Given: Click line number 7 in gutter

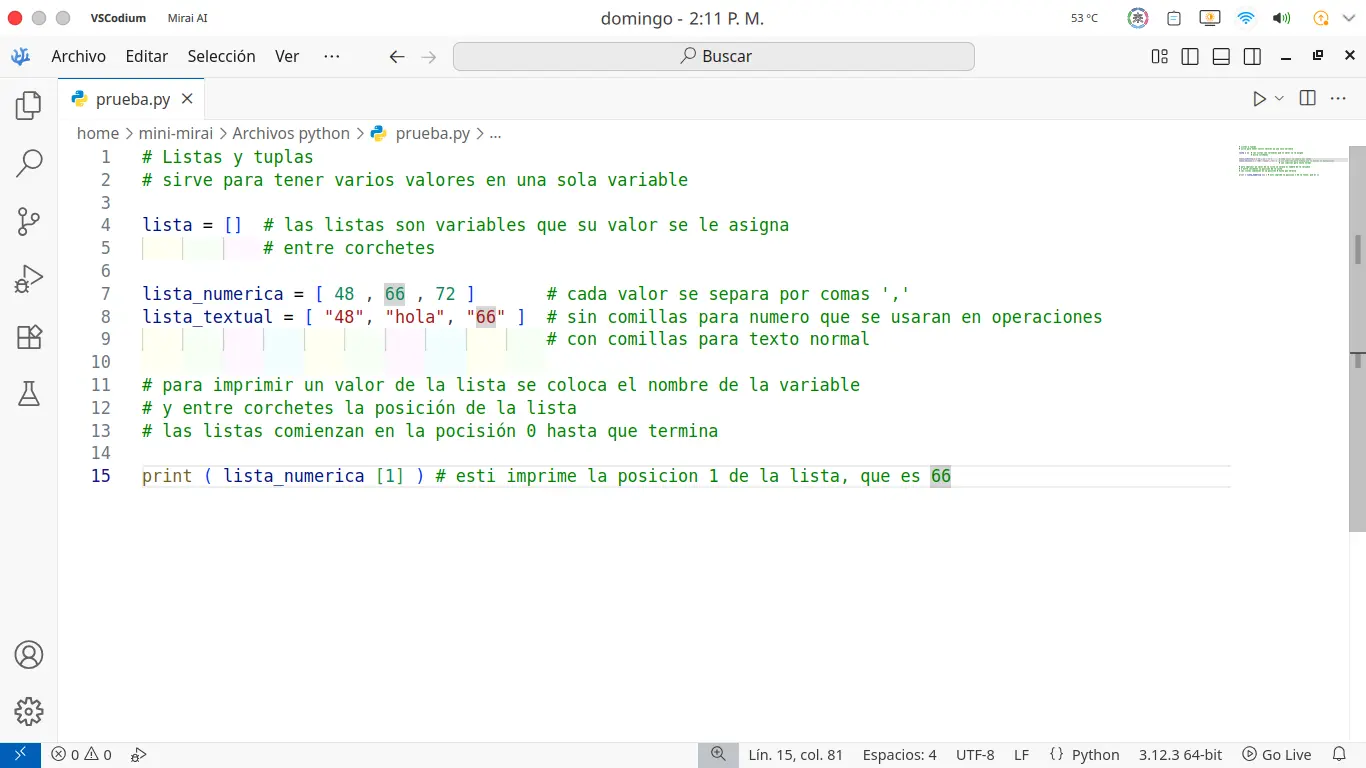Looking at the screenshot, I should coord(106,294).
